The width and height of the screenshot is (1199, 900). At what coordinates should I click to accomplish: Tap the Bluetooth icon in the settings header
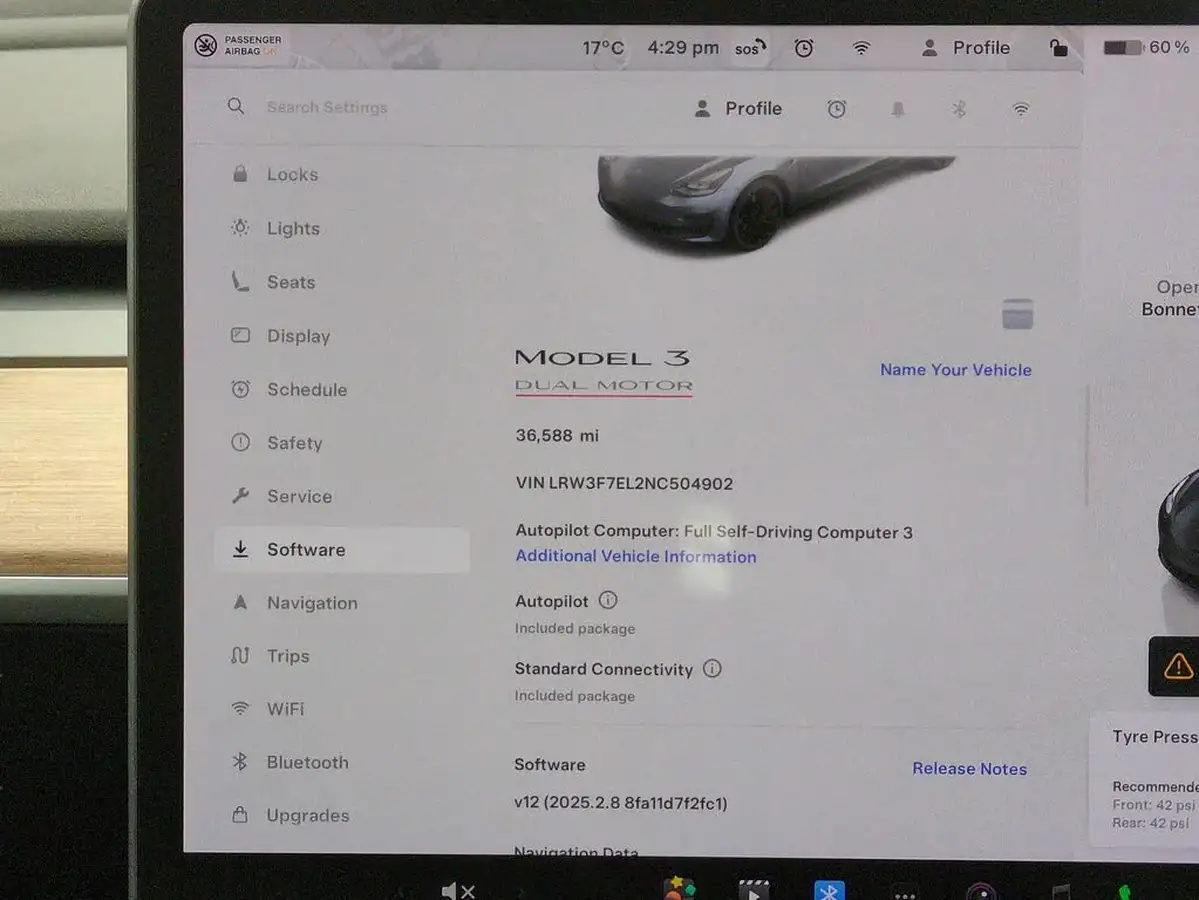(959, 109)
